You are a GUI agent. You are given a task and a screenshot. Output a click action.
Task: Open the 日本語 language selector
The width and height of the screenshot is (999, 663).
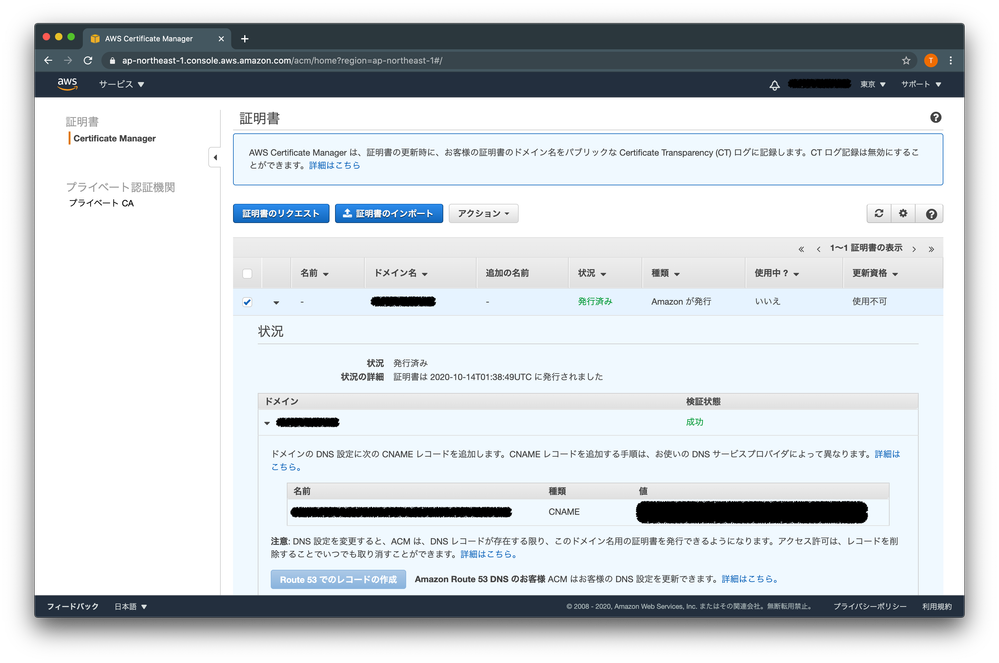pyautogui.click(x=131, y=606)
